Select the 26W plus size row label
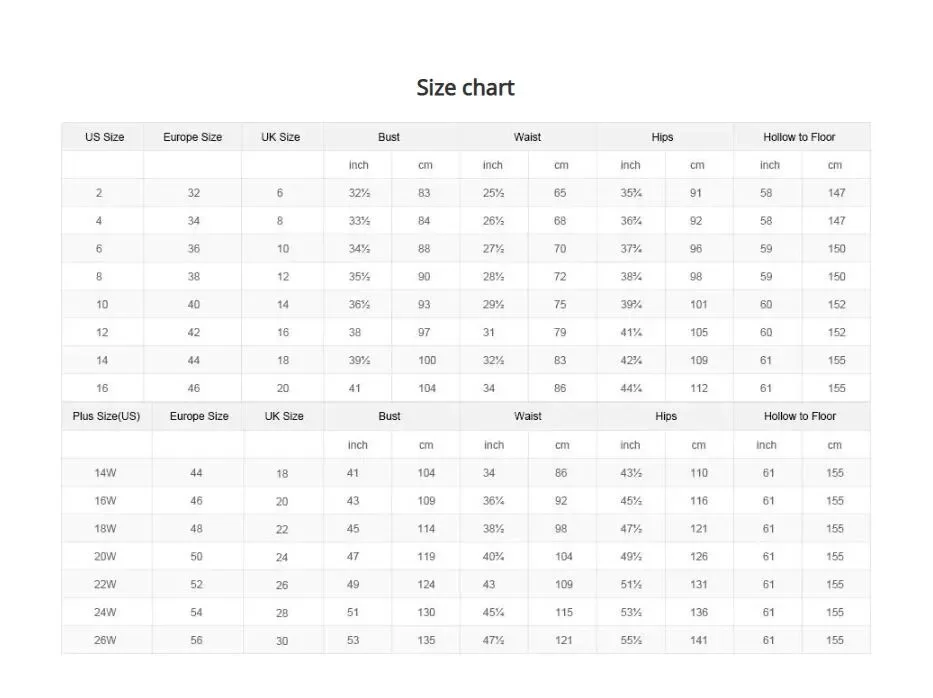 (105, 640)
